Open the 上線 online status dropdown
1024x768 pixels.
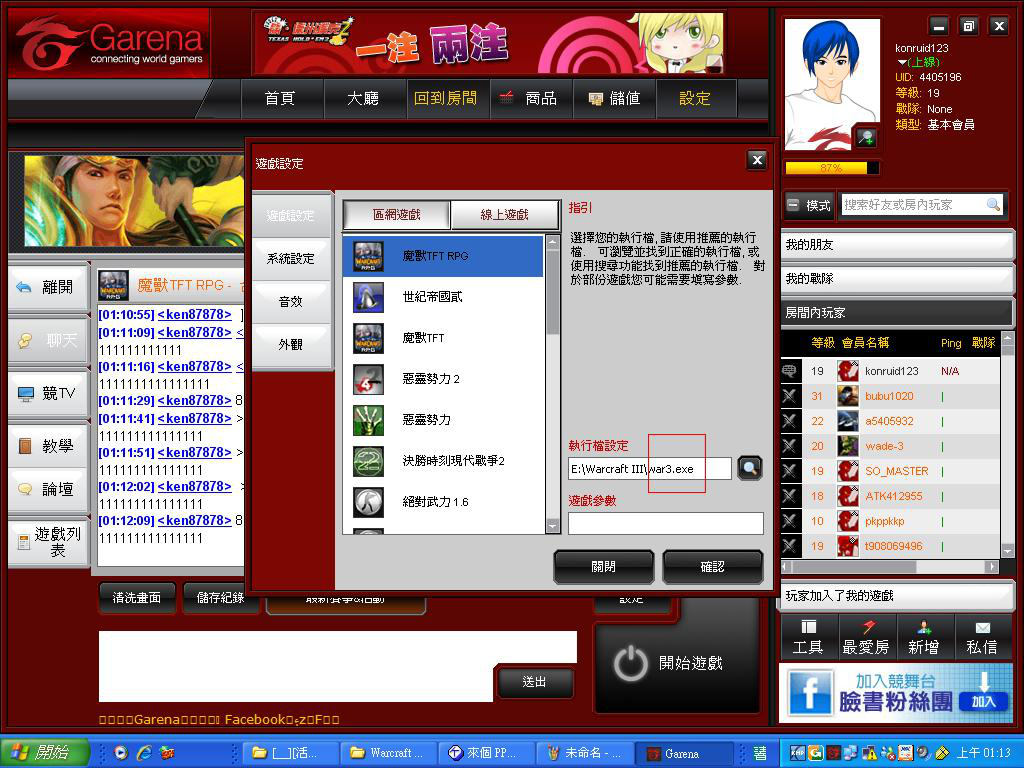(918, 62)
